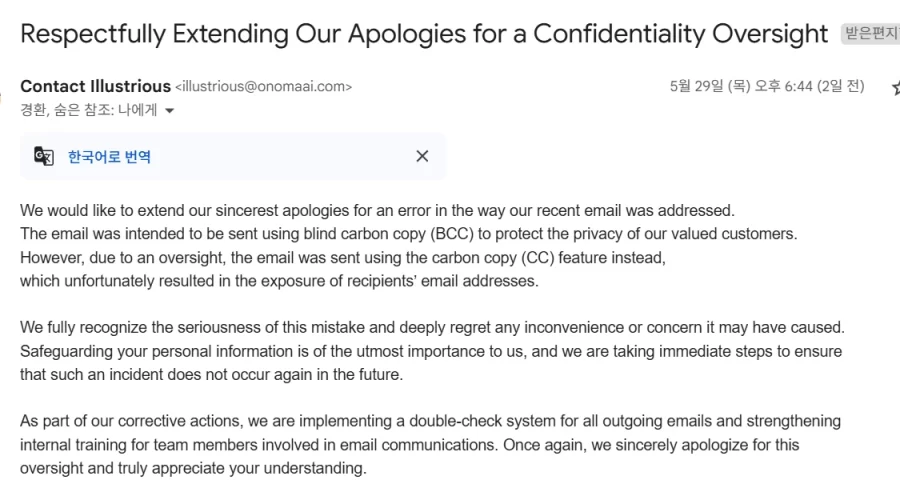Image resolution: width=900 pixels, height=500 pixels.
Task: Star this email message
Action: pyautogui.click(x=895, y=87)
